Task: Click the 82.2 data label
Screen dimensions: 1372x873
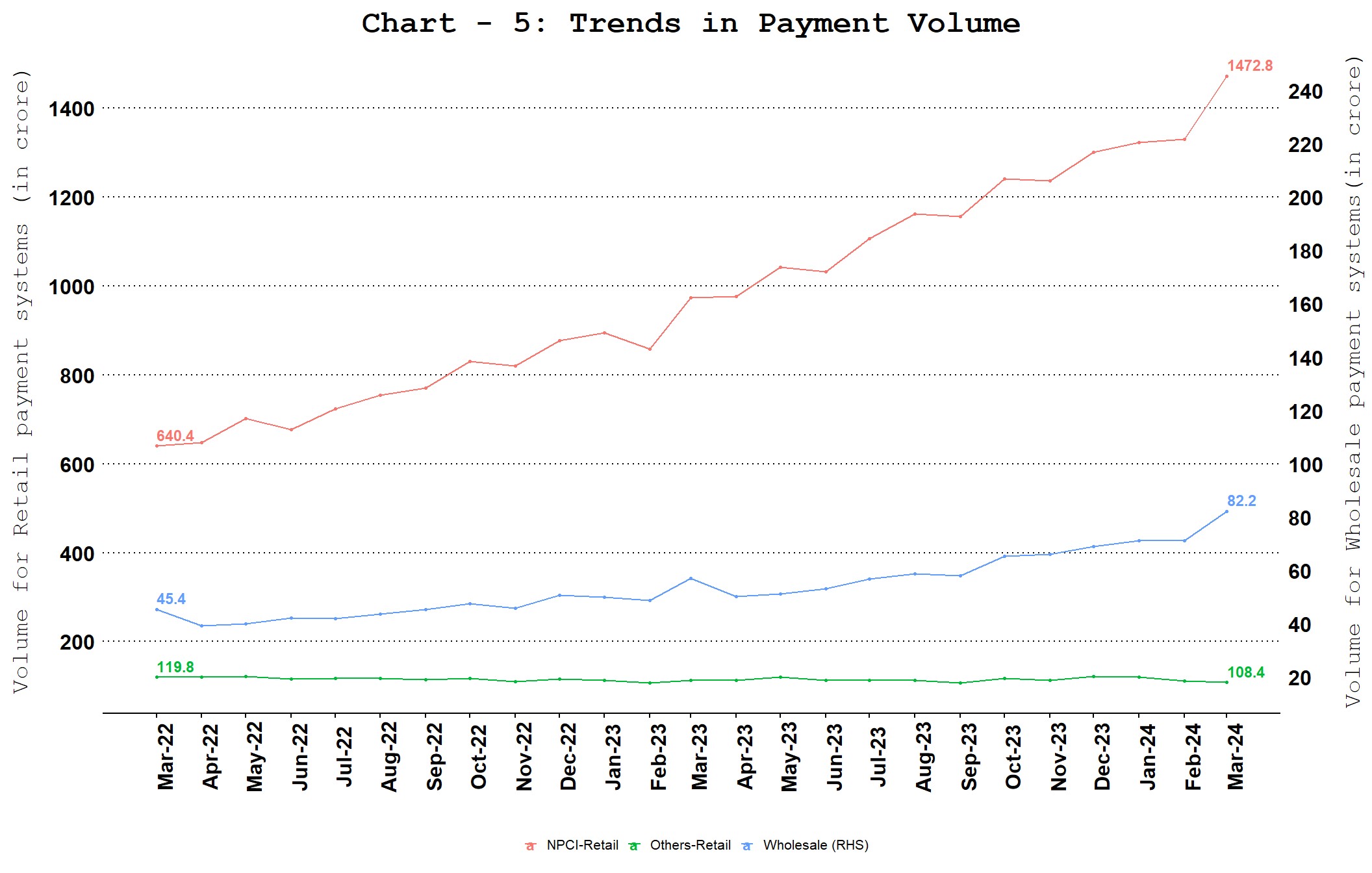Action: (x=1241, y=501)
